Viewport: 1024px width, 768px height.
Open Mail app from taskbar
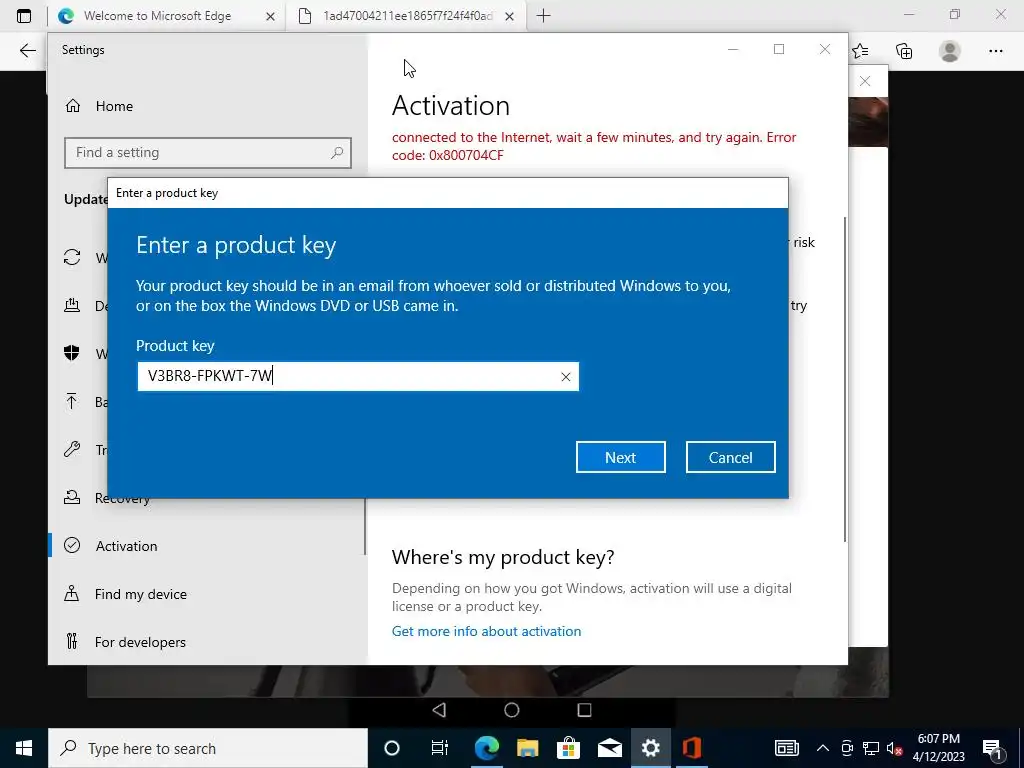pyautogui.click(x=610, y=748)
